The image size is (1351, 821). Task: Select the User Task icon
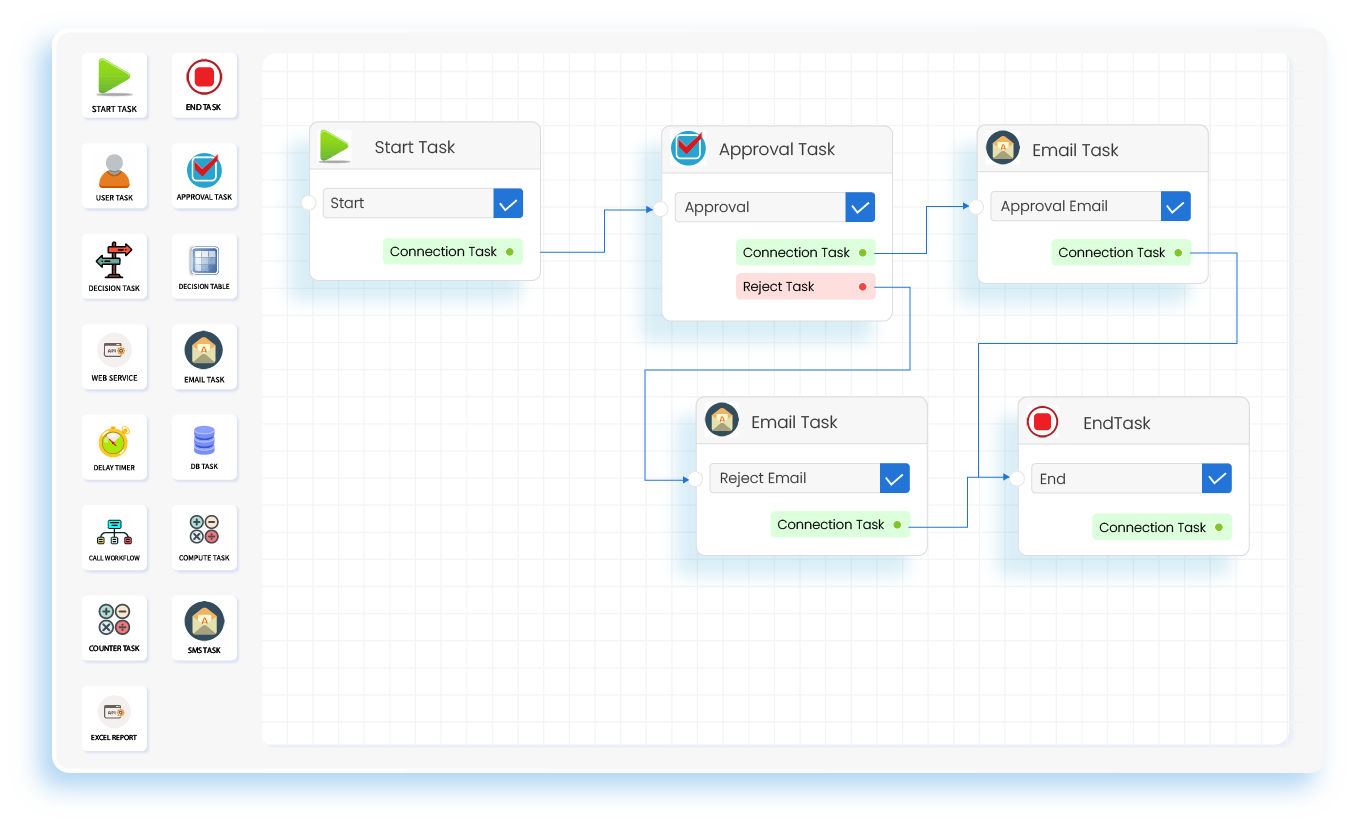click(114, 170)
